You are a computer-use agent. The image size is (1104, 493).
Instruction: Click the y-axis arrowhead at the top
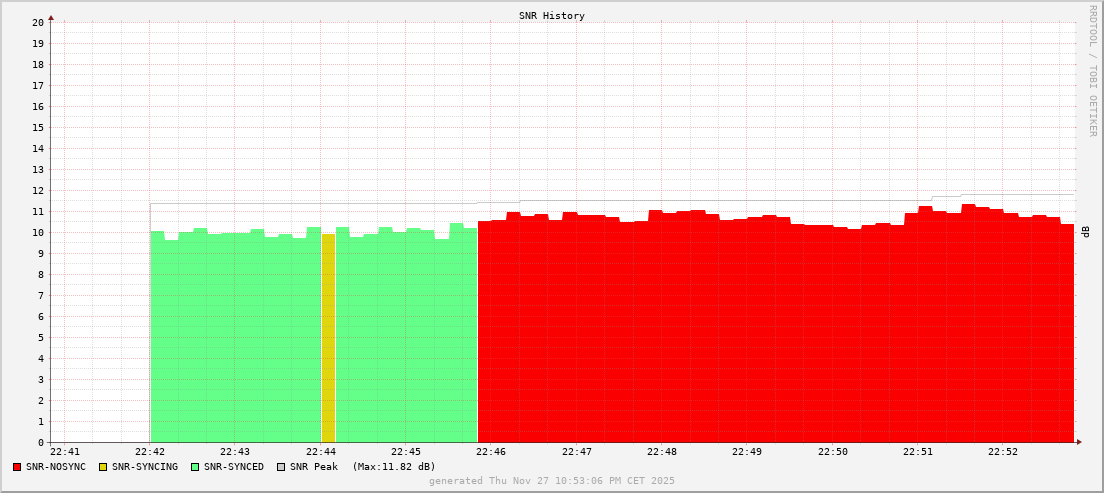pyautogui.click(x=51, y=17)
